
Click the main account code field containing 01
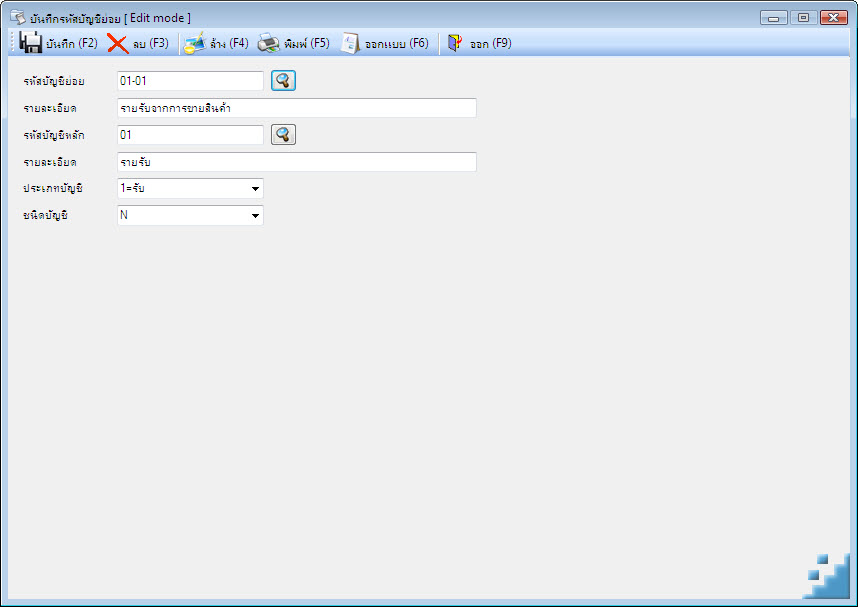click(x=190, y=135)
